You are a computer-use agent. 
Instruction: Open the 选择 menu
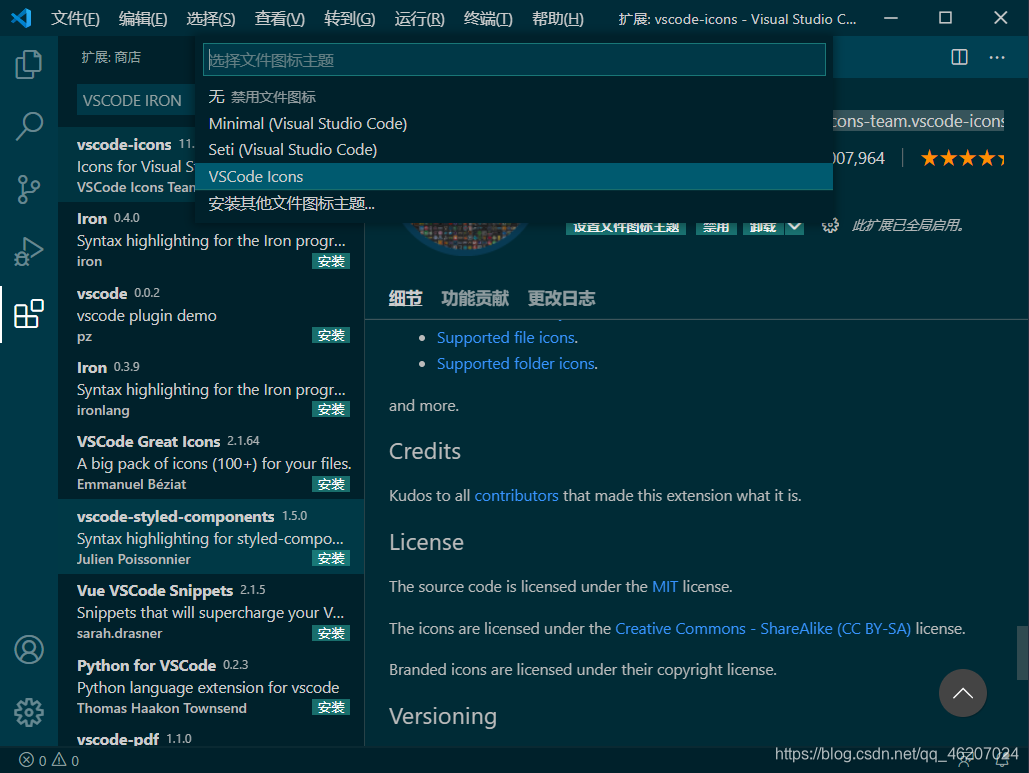tap(211, 18)
